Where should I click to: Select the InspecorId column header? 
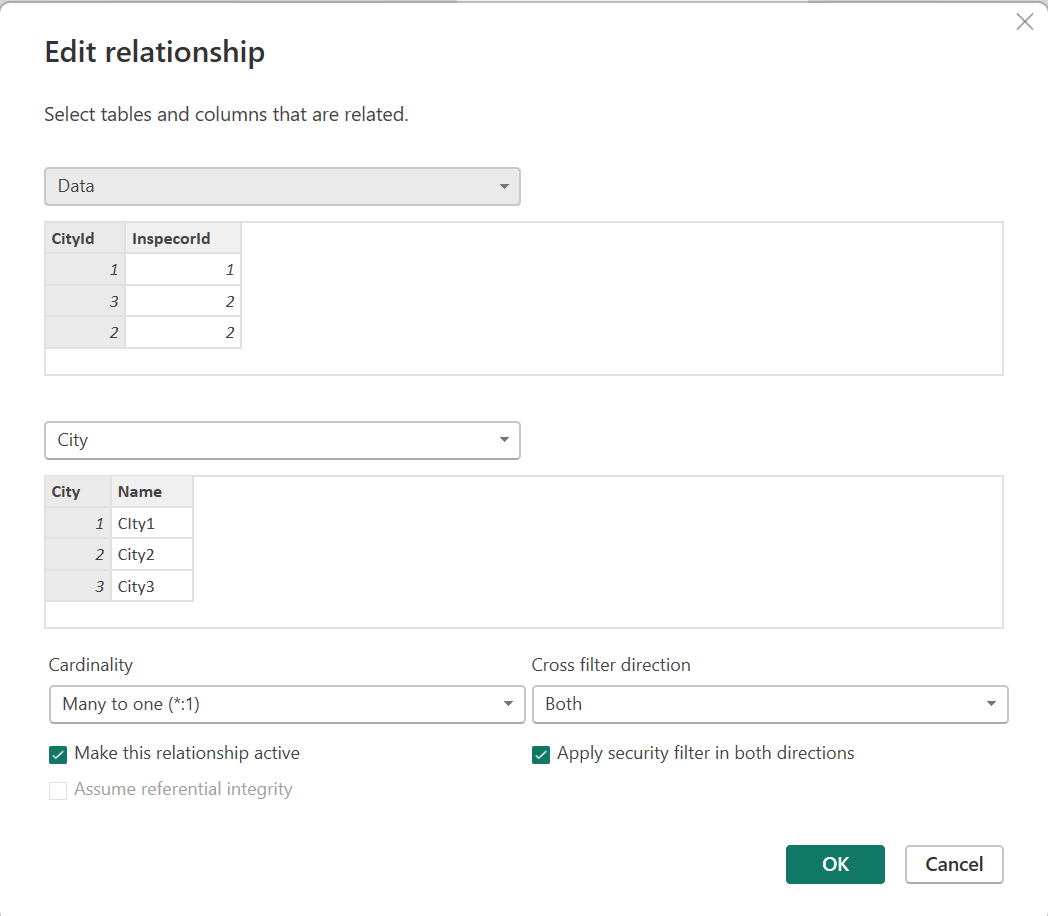(170, 238)
